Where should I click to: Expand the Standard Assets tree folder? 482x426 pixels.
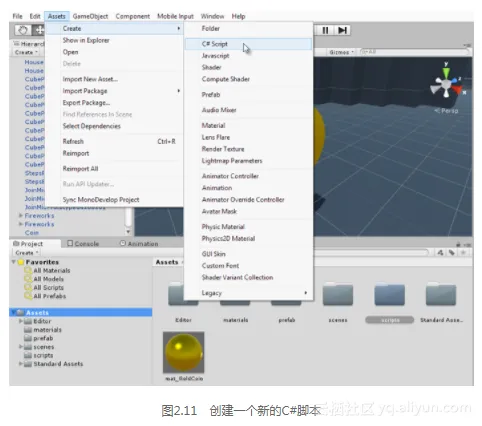[x=21, y=364]
